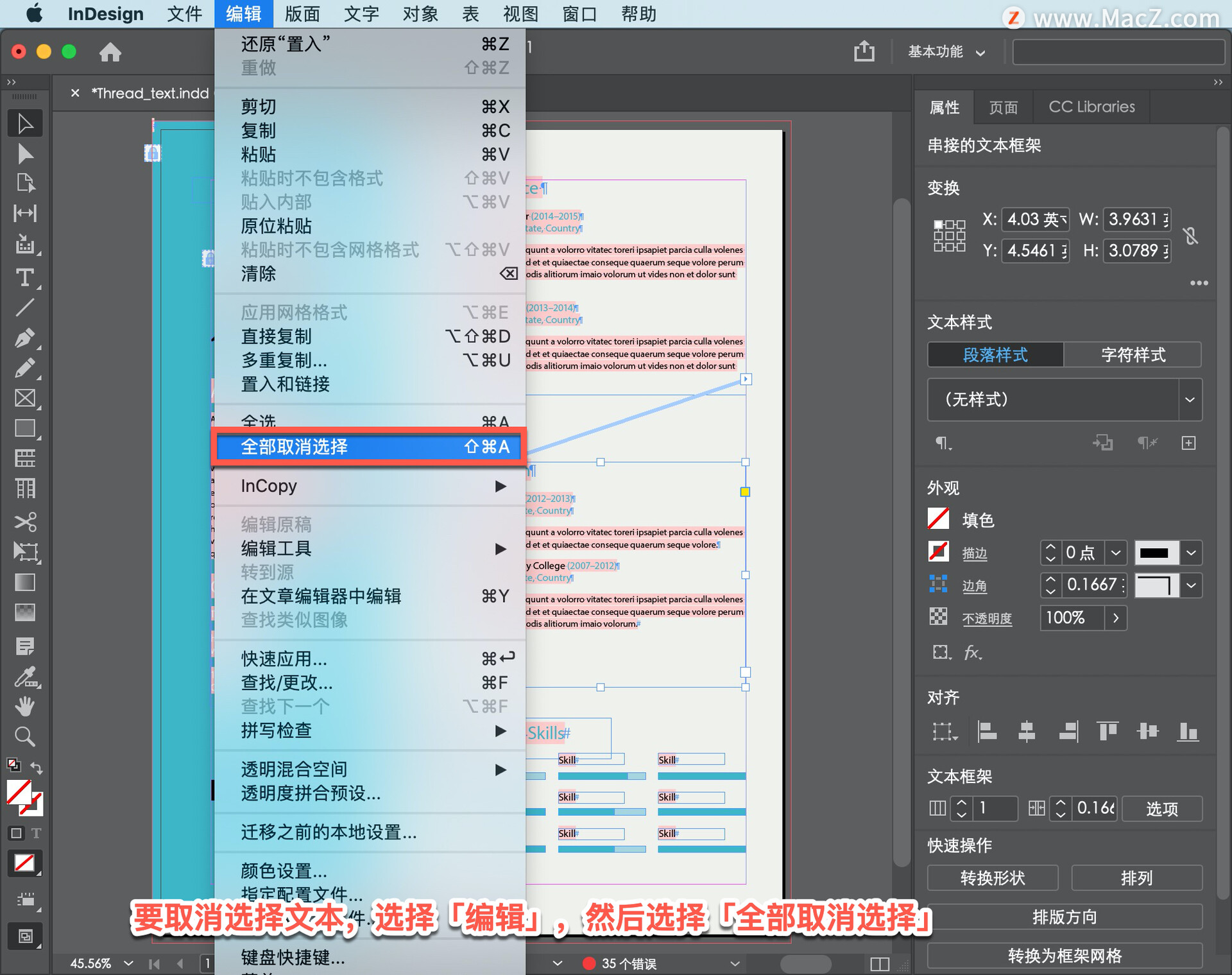Viewport: 1232px width, 975px height.
Task: Click align top edges icon
Action: (1108, 731)
